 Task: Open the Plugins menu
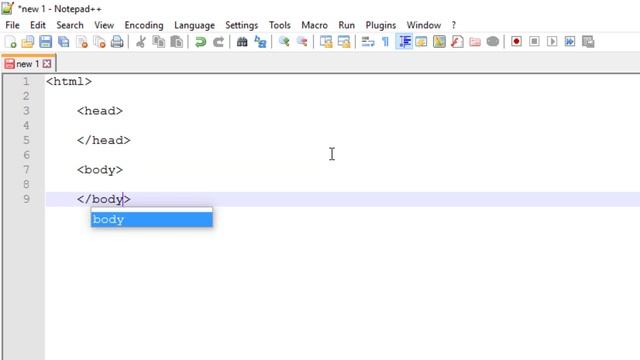pyautogui.click(x=381, y=25)
